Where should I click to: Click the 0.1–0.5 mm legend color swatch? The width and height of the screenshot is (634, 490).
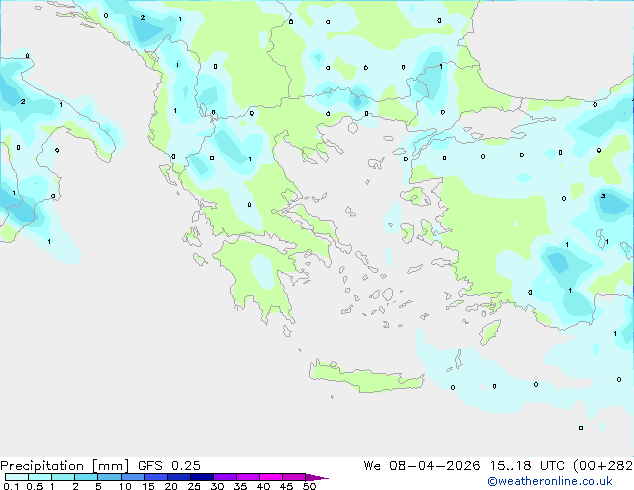click(x=17, y=477)
